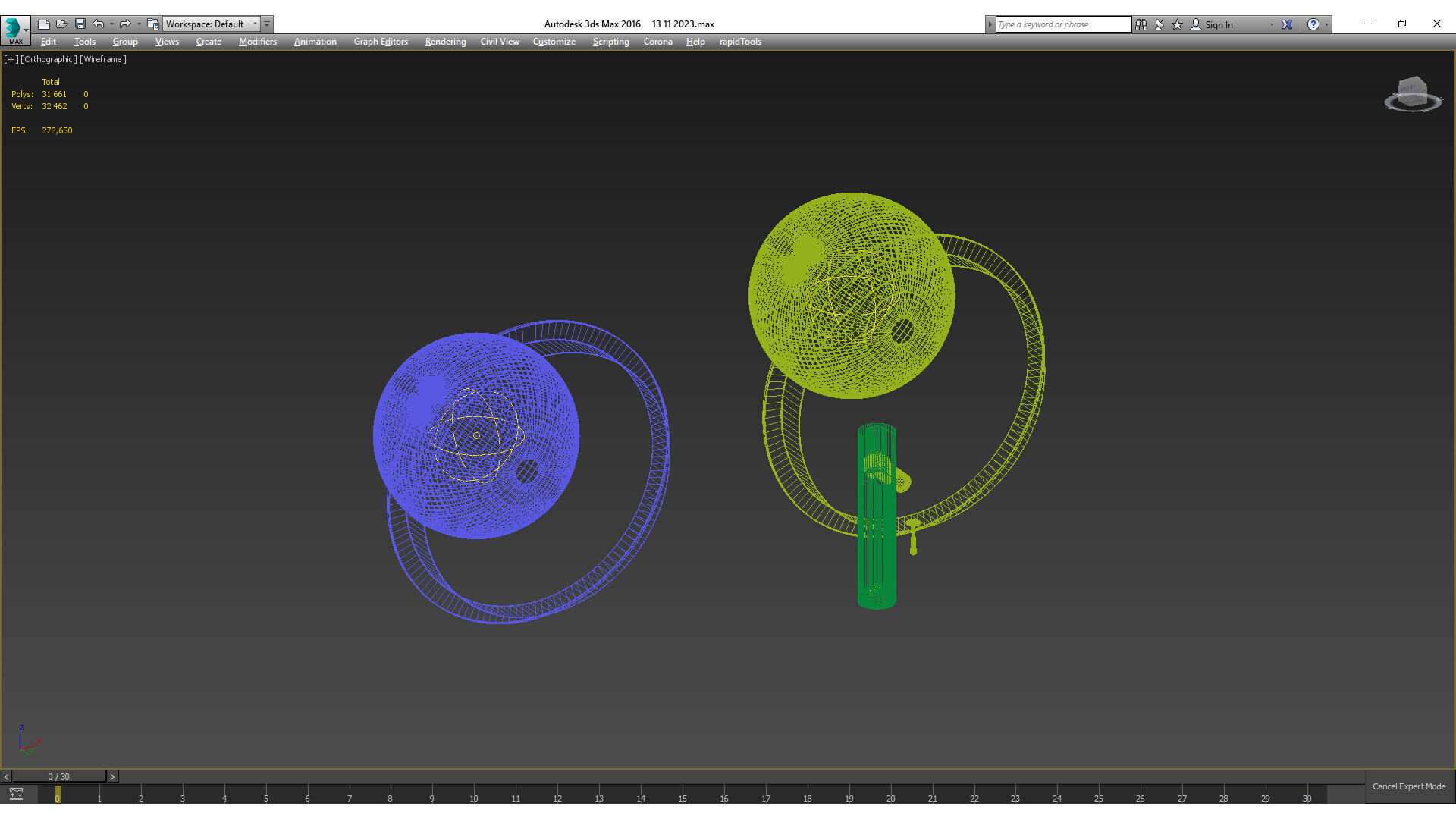Expand the Help question mark dropdown arrow
1456x819 pixels.
1326,24
